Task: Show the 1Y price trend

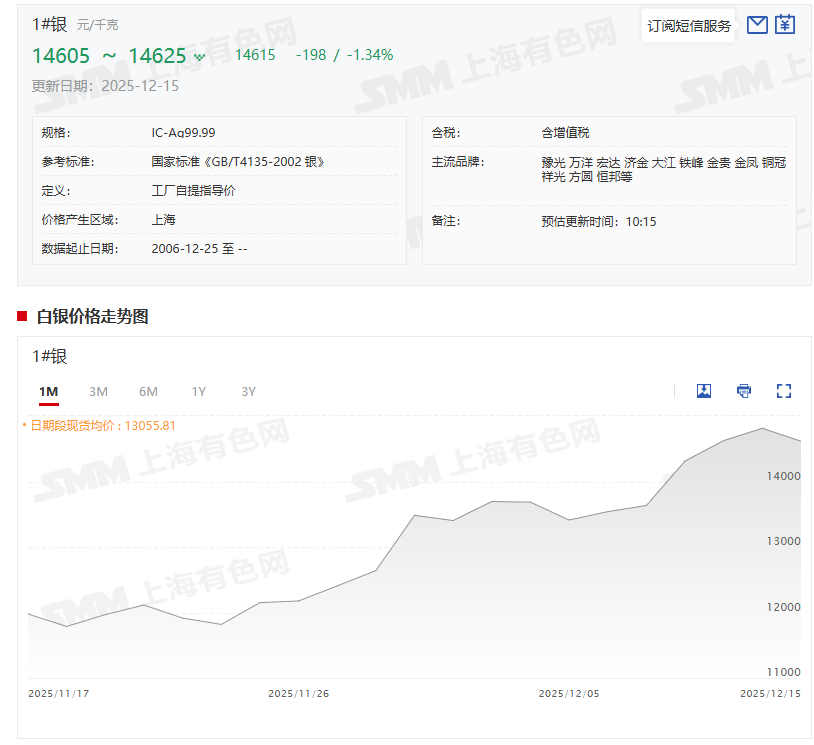Action: (198, 391)
